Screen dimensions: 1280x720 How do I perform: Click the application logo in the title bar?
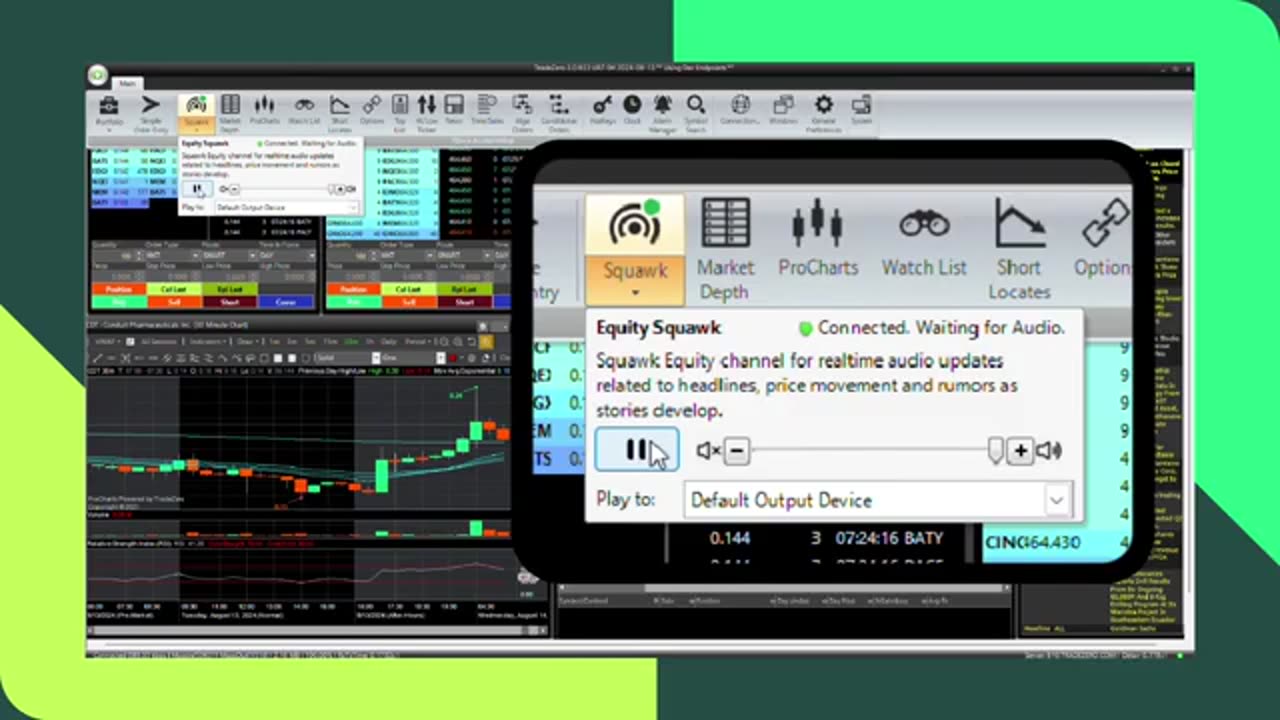click(98, 74)
